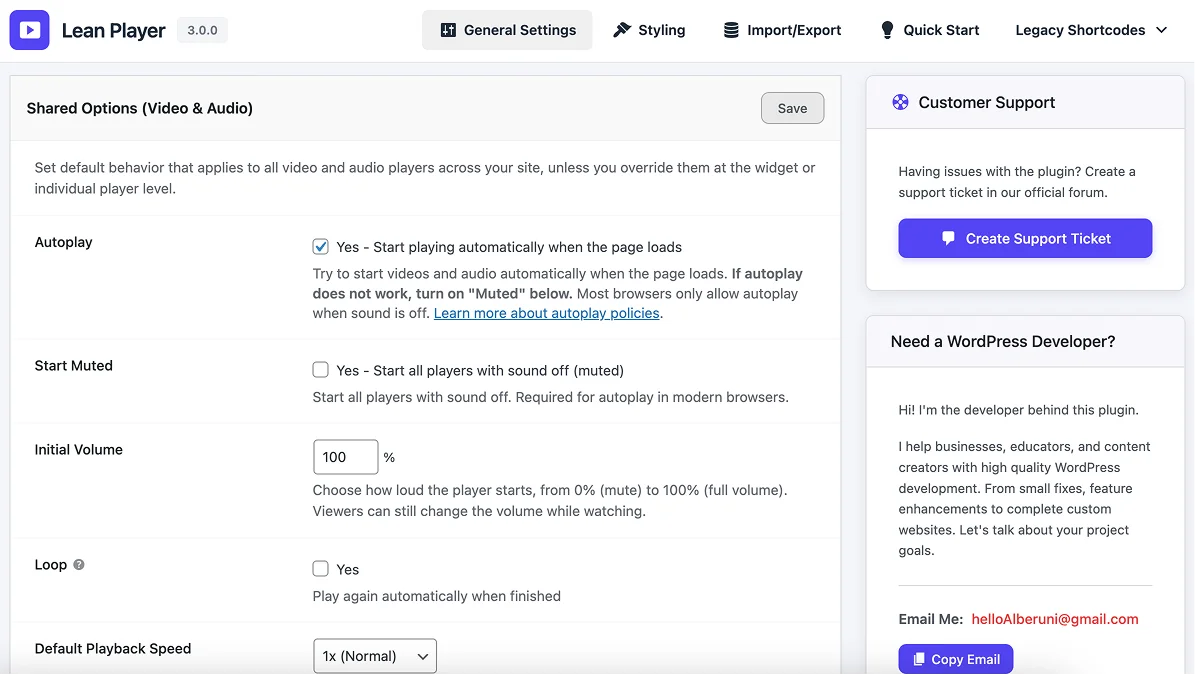Click the Create Support Ticket button
This screenshot has width=1195, height=684.
[x=1025, y=239]
